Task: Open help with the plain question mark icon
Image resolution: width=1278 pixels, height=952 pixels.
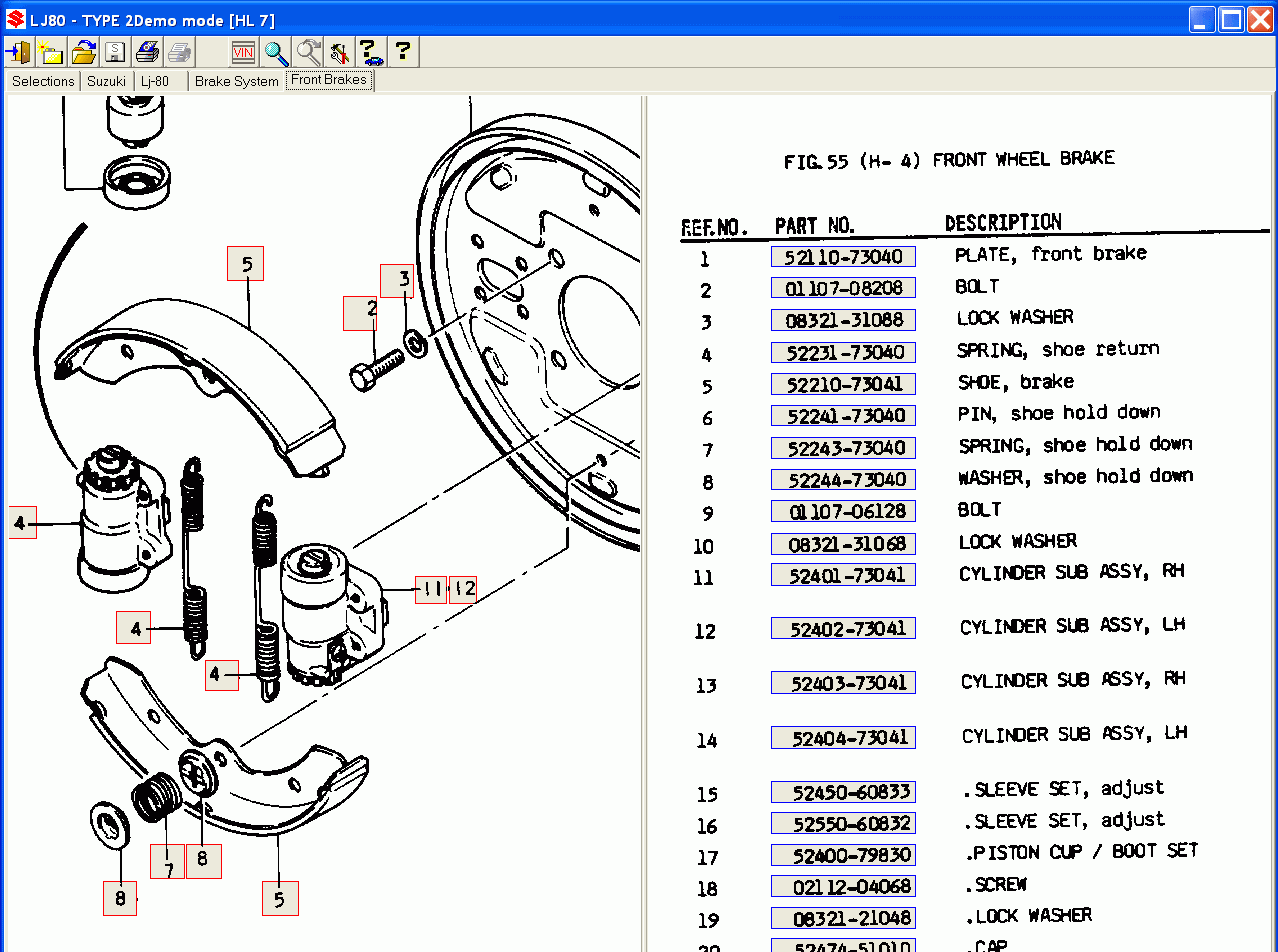Action: [403, 52]
